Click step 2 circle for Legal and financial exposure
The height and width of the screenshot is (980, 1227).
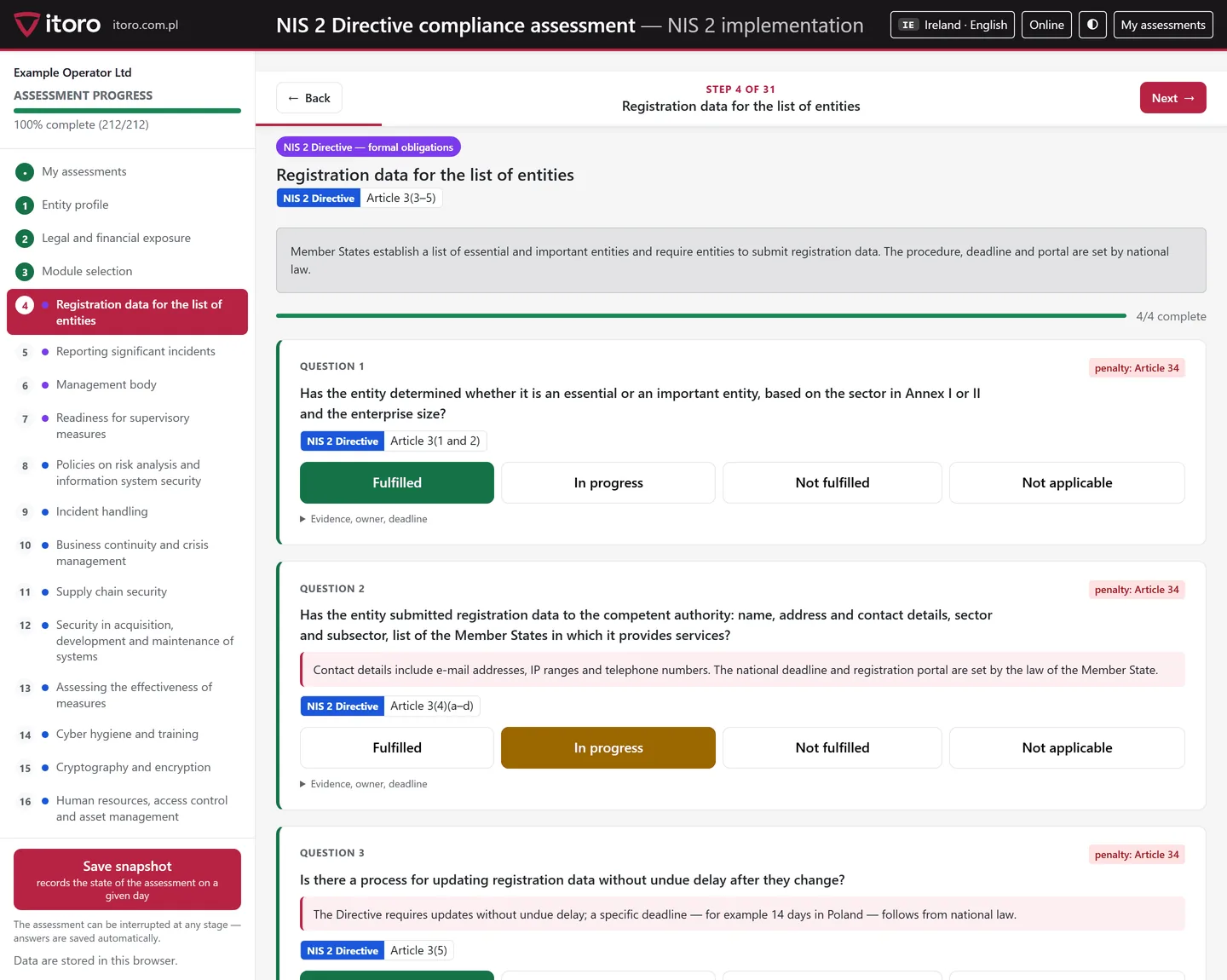[25, 239]
